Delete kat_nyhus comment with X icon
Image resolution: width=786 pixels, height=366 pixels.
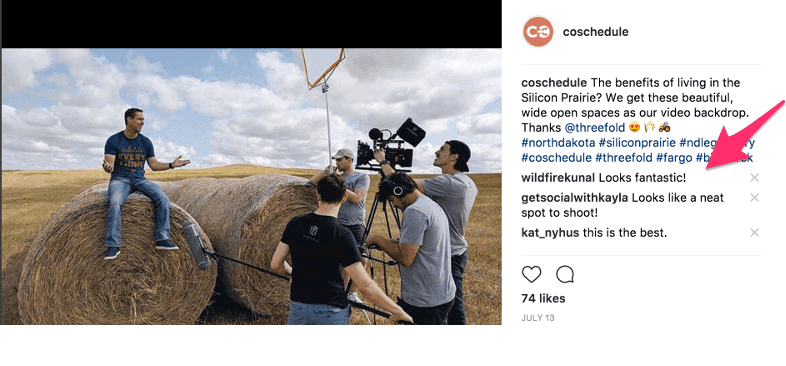click(754, 233)
